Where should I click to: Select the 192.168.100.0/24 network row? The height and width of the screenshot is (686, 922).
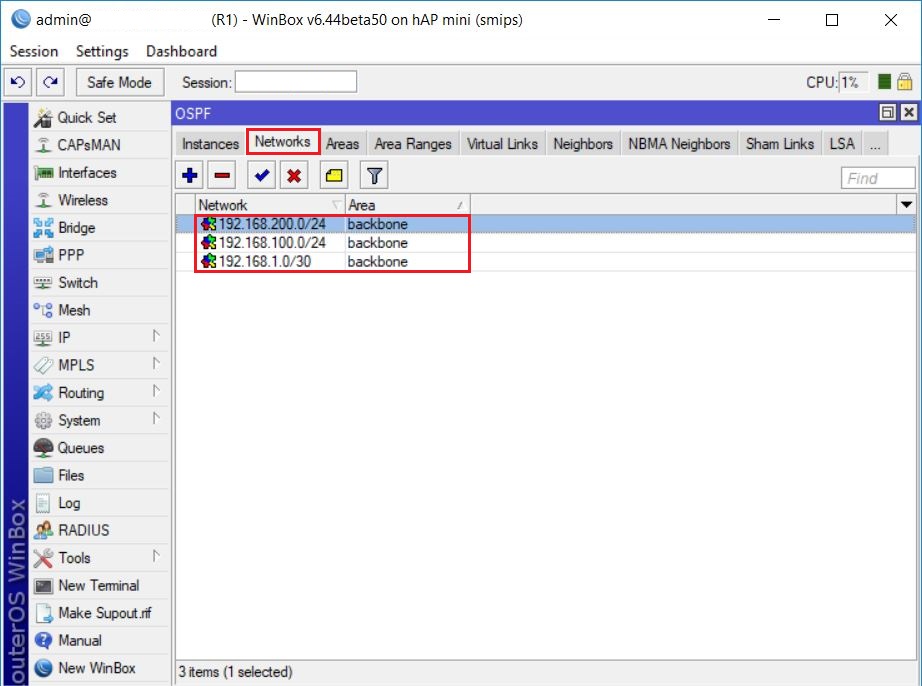545,243
